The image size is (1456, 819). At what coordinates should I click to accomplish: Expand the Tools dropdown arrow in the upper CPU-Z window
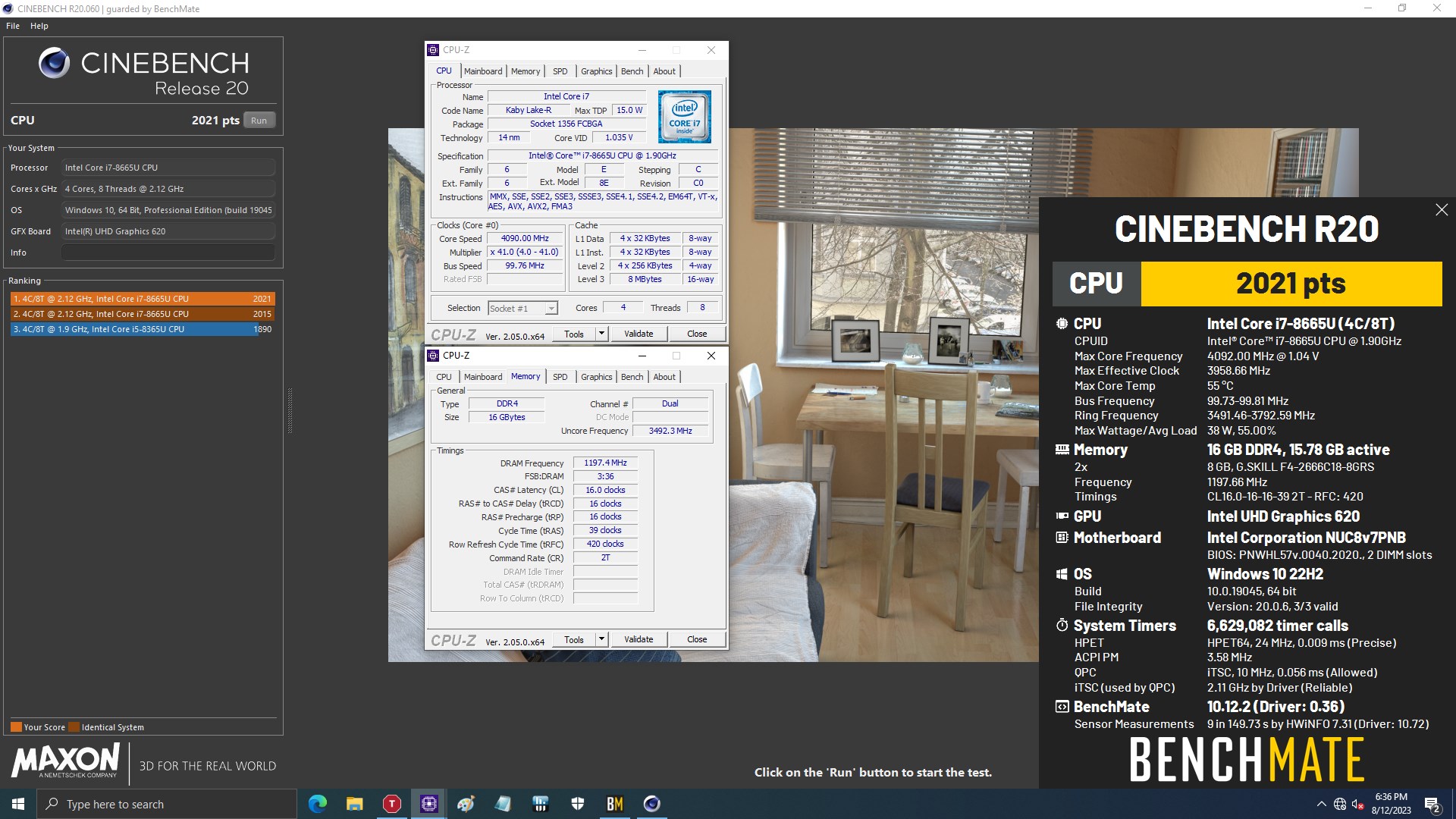(x=601, y=334)
